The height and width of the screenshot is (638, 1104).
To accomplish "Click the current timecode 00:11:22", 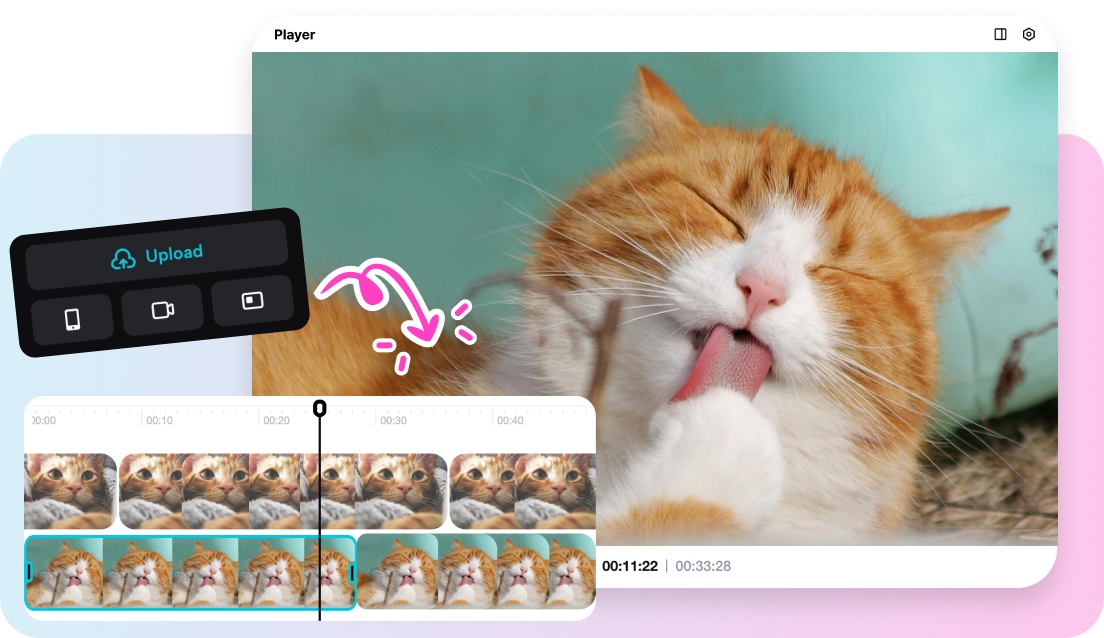I will [629, 566].
